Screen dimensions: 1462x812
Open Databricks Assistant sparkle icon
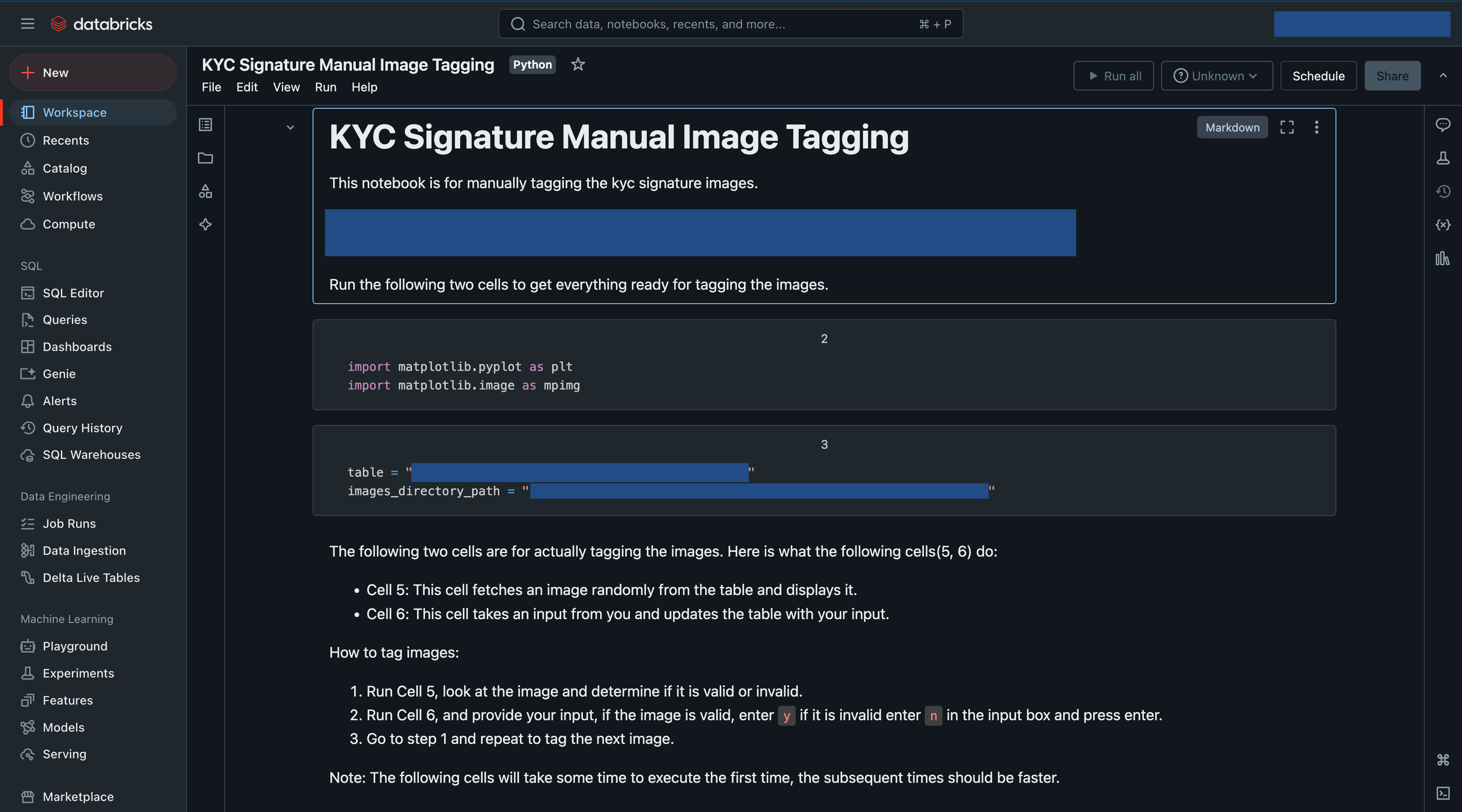pyautogui.click(x=206, y=225)
